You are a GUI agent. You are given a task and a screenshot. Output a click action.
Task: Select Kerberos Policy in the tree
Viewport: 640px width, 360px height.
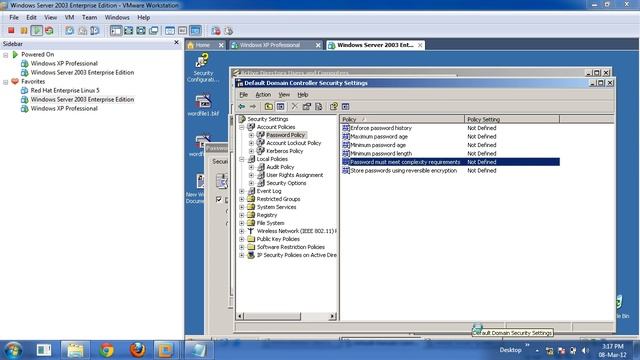[x=284, y=151]
